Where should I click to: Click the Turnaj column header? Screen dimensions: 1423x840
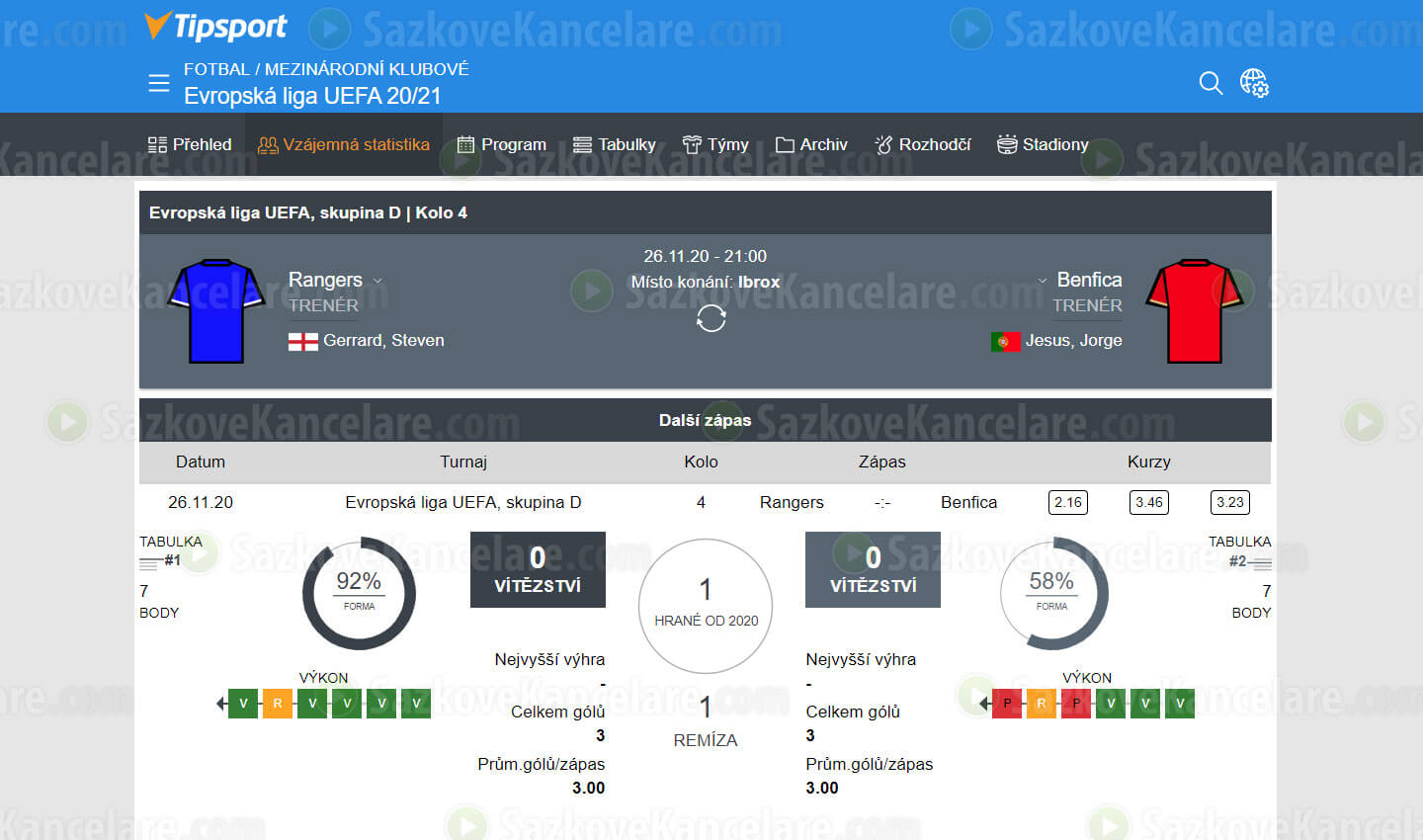(x=463, y=462)
